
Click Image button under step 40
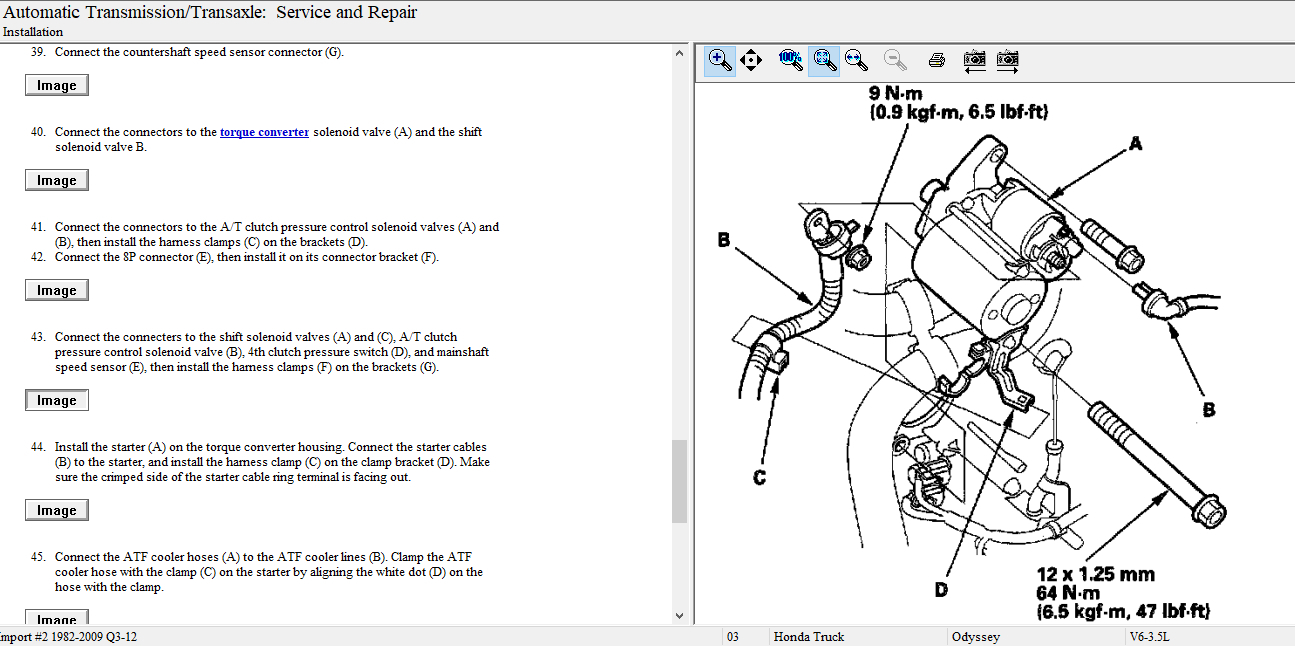tap(57, 181)
